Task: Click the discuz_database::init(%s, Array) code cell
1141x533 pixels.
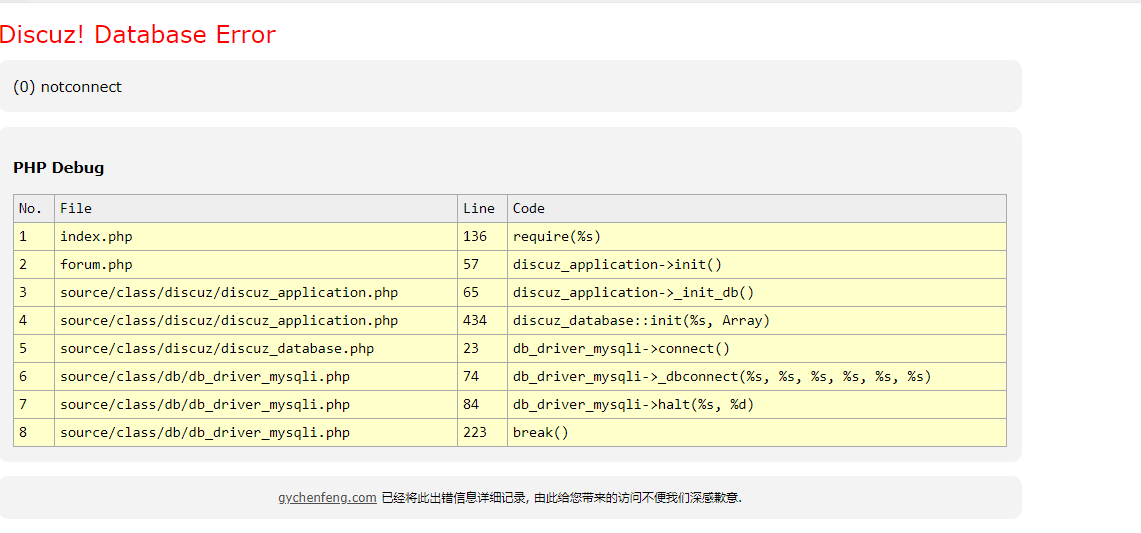Action: click(x=641, y=320)
